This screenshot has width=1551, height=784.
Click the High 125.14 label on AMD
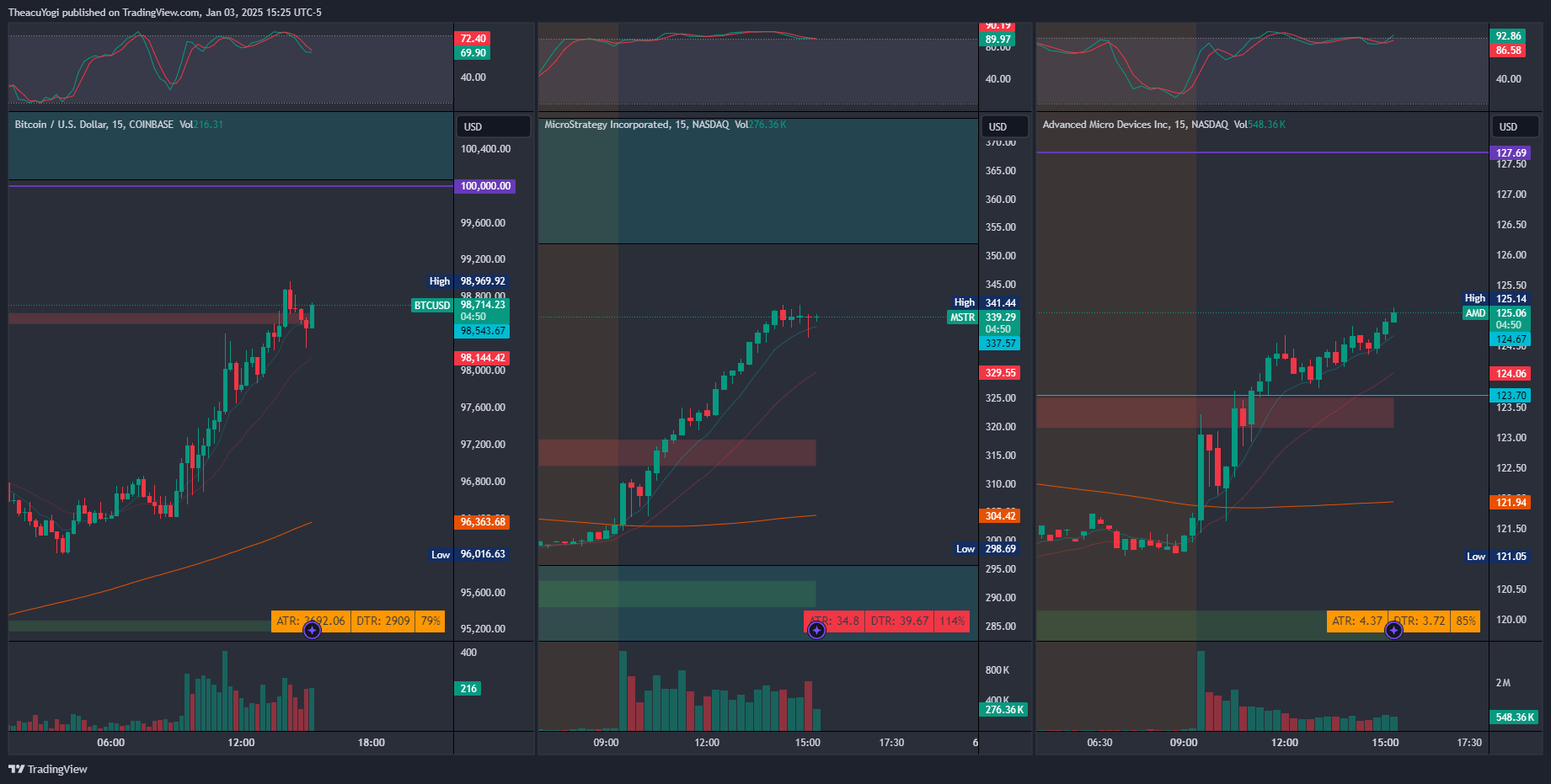tap(1497, 298)
